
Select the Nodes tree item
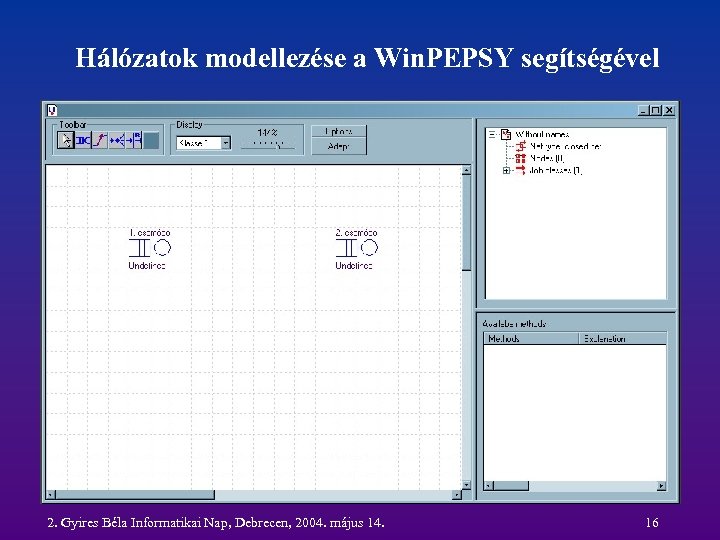tap(547, 158)
